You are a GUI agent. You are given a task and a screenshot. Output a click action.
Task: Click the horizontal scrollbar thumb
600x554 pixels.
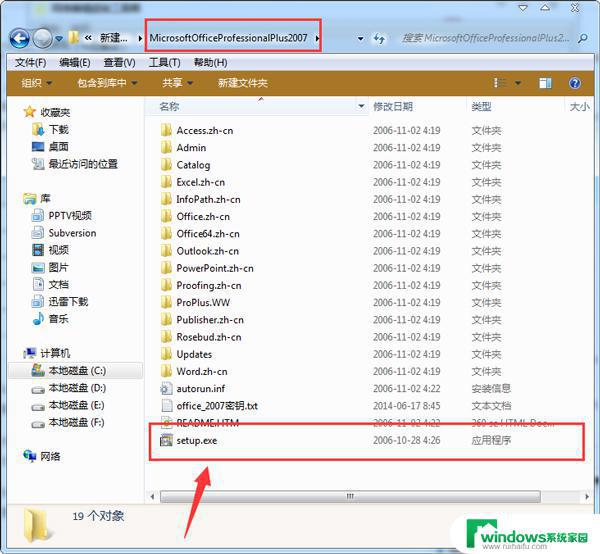350,497
